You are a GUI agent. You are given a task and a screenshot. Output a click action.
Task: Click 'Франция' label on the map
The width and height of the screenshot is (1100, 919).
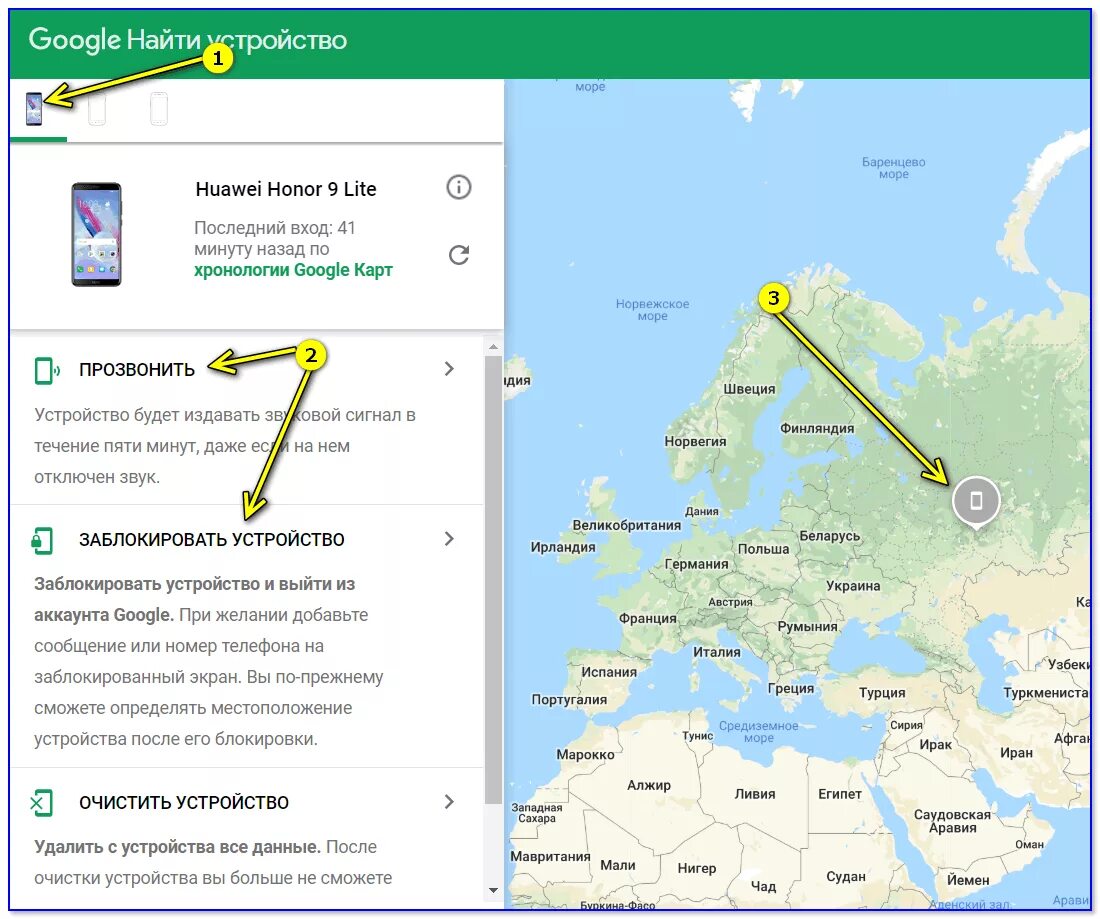click(648, 618)
